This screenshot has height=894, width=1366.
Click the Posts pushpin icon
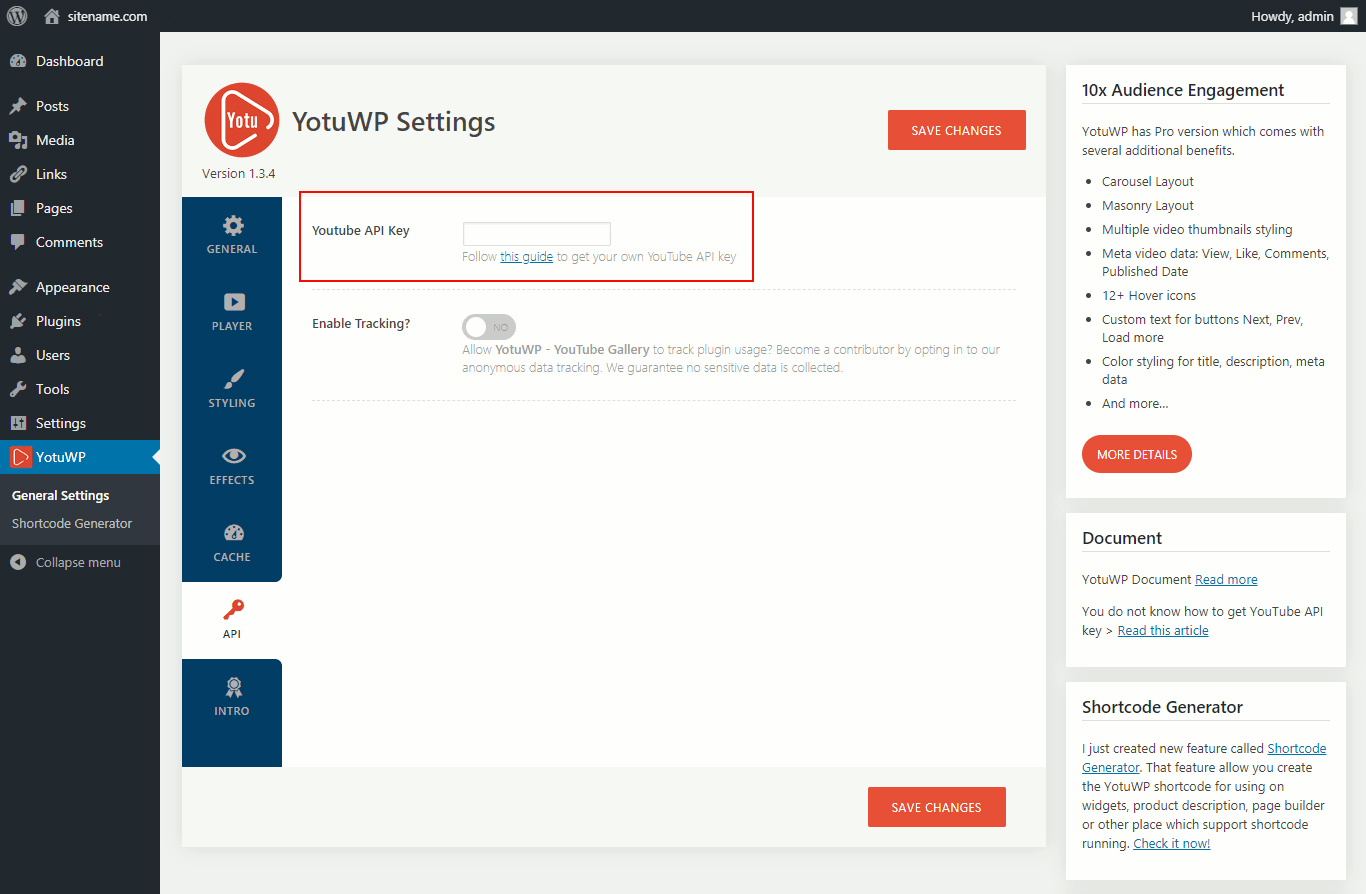coord(18,106)
